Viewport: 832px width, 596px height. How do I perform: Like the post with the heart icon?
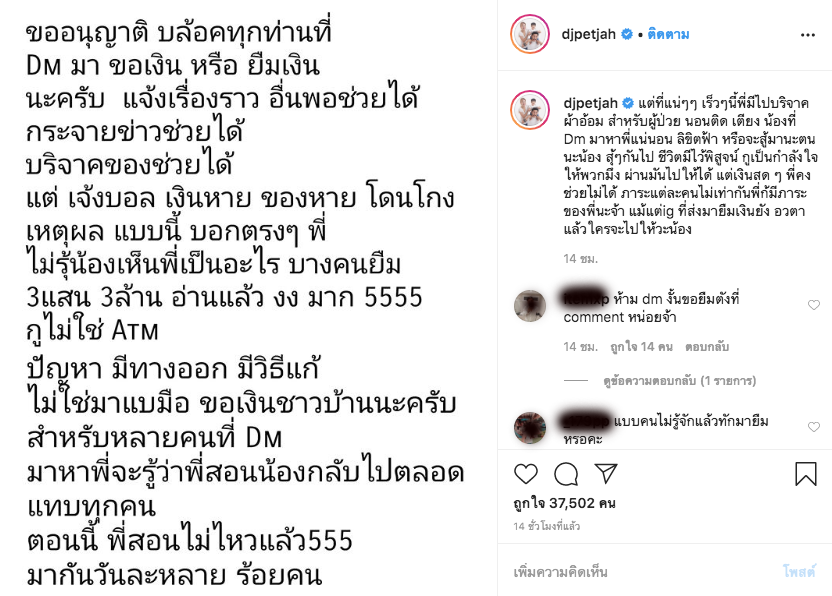(526, 473)
